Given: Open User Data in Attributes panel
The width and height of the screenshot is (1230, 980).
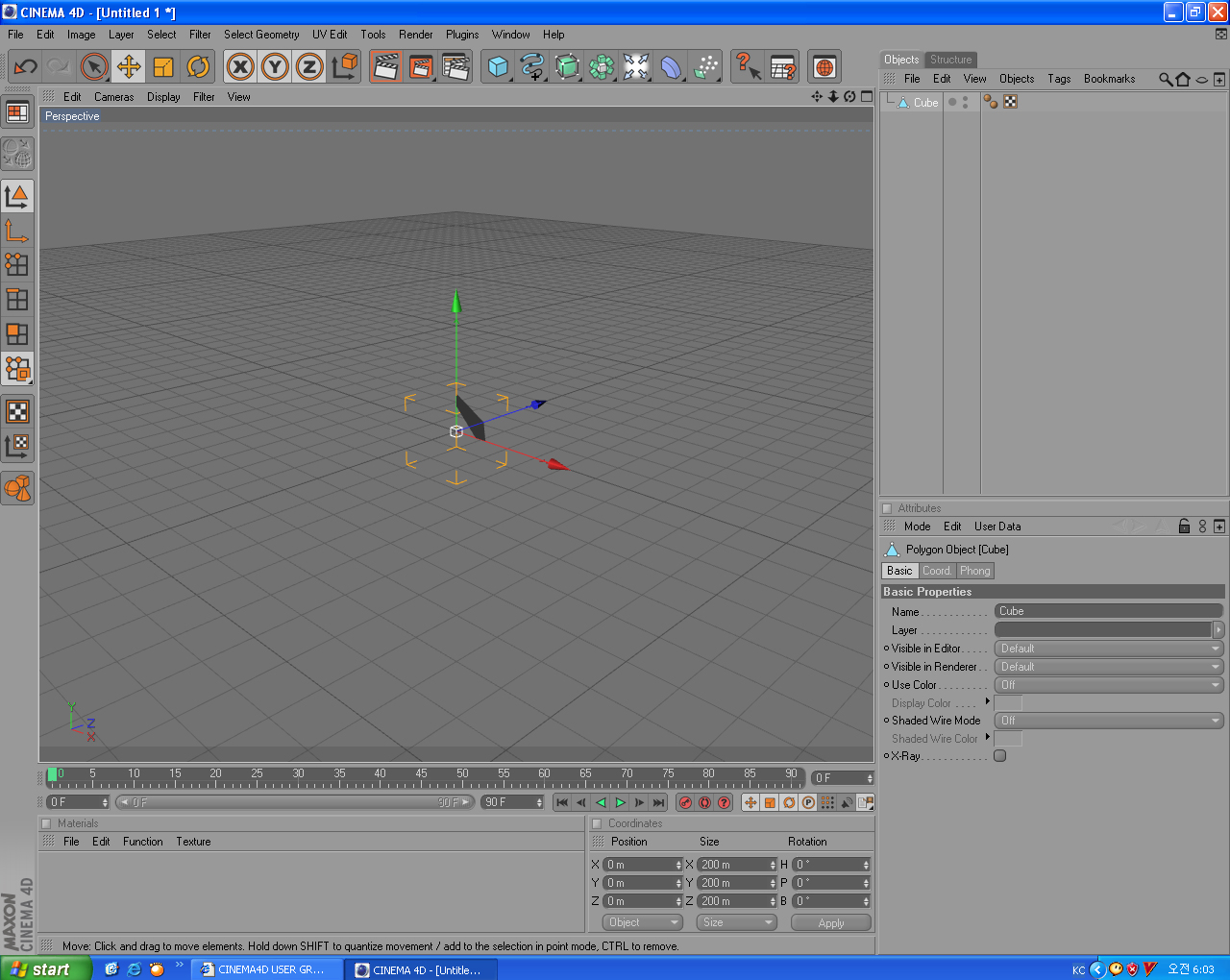Looking at the screenshot, I should (997, 527).
